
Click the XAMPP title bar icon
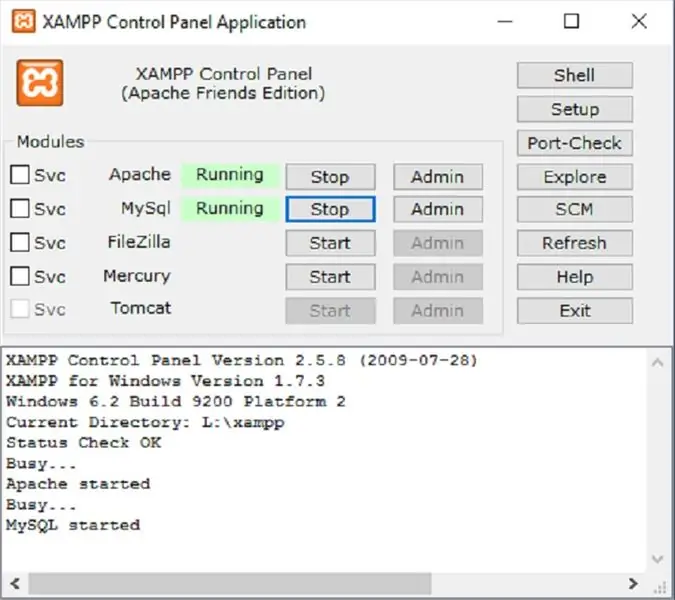coord(23,21)
